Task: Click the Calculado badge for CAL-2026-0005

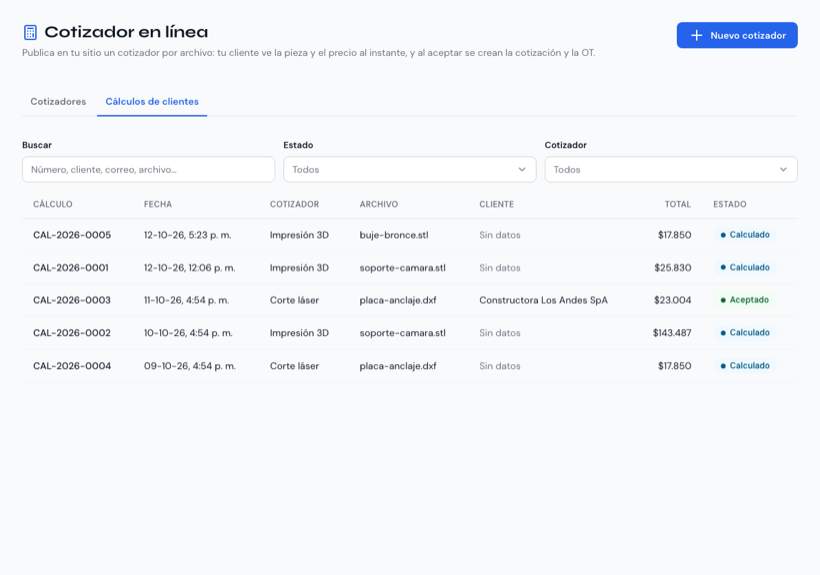Action: 745,235
